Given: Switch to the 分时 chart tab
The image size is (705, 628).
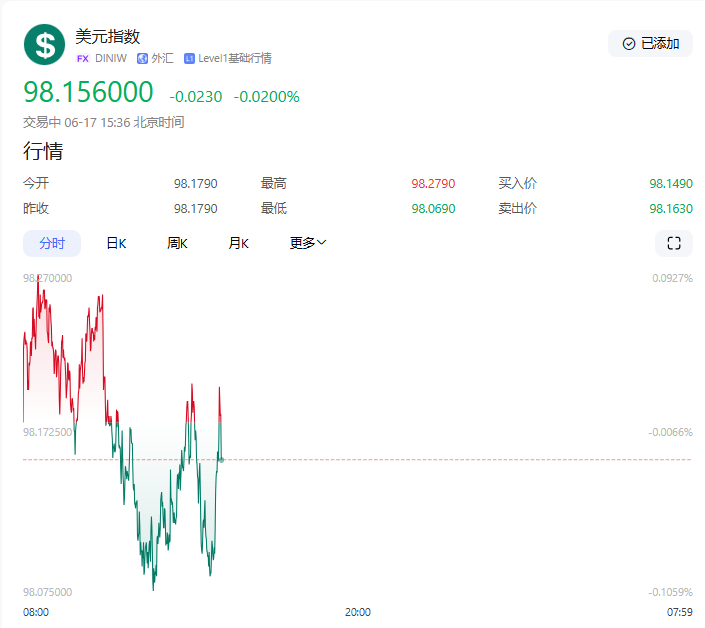Looking at the screenshot, I should [x=52, y=243].
